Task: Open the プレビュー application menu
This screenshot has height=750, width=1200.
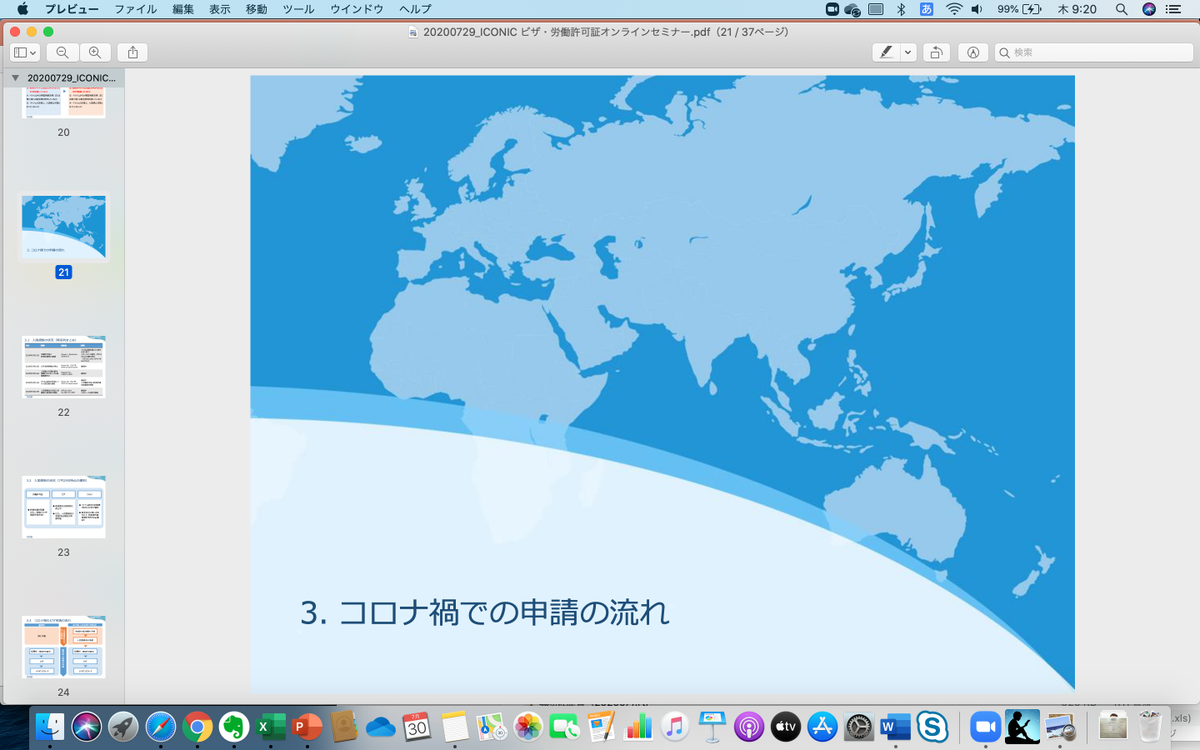Action: 72,9
